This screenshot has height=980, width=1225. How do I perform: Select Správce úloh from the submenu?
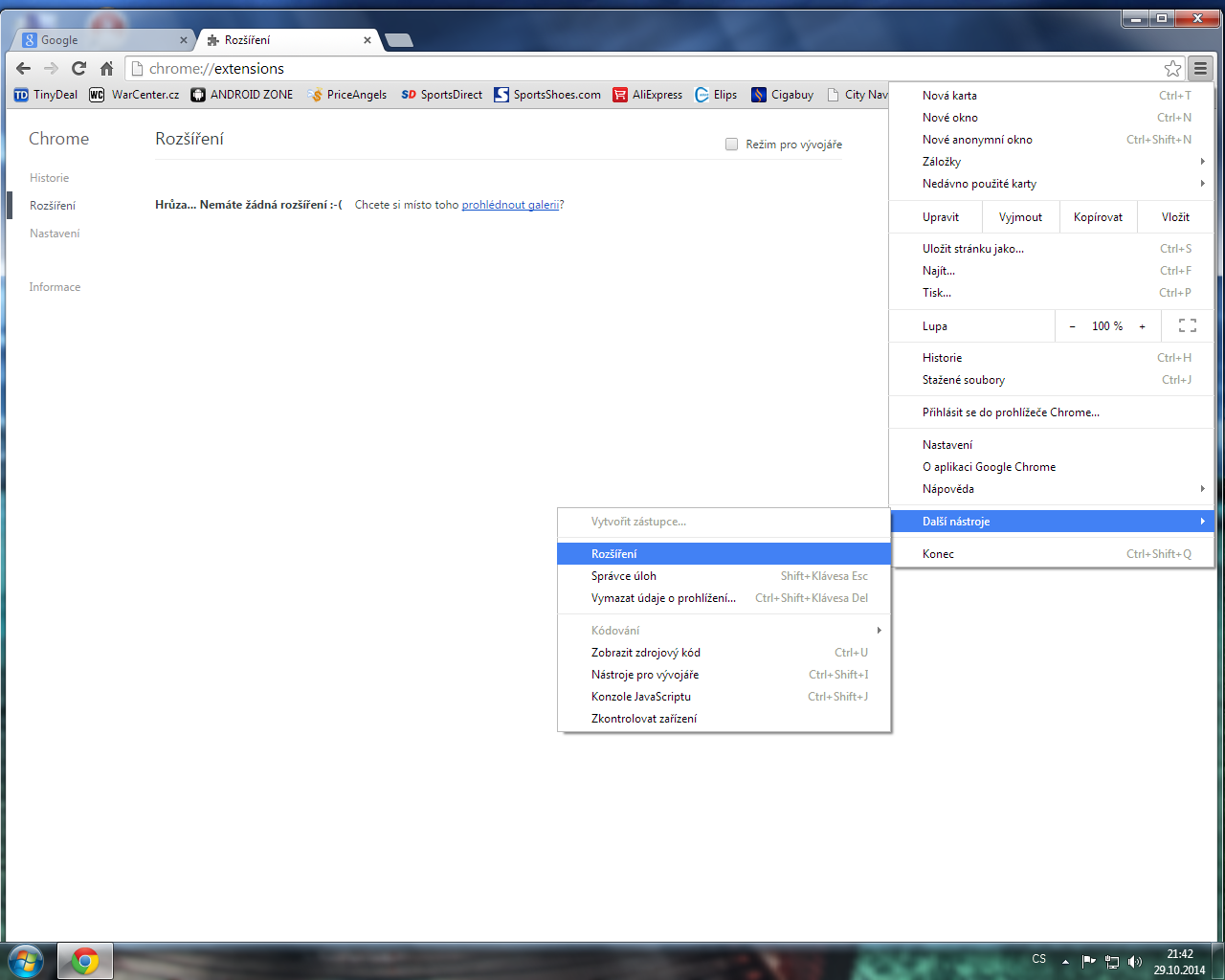pos(624,576)
